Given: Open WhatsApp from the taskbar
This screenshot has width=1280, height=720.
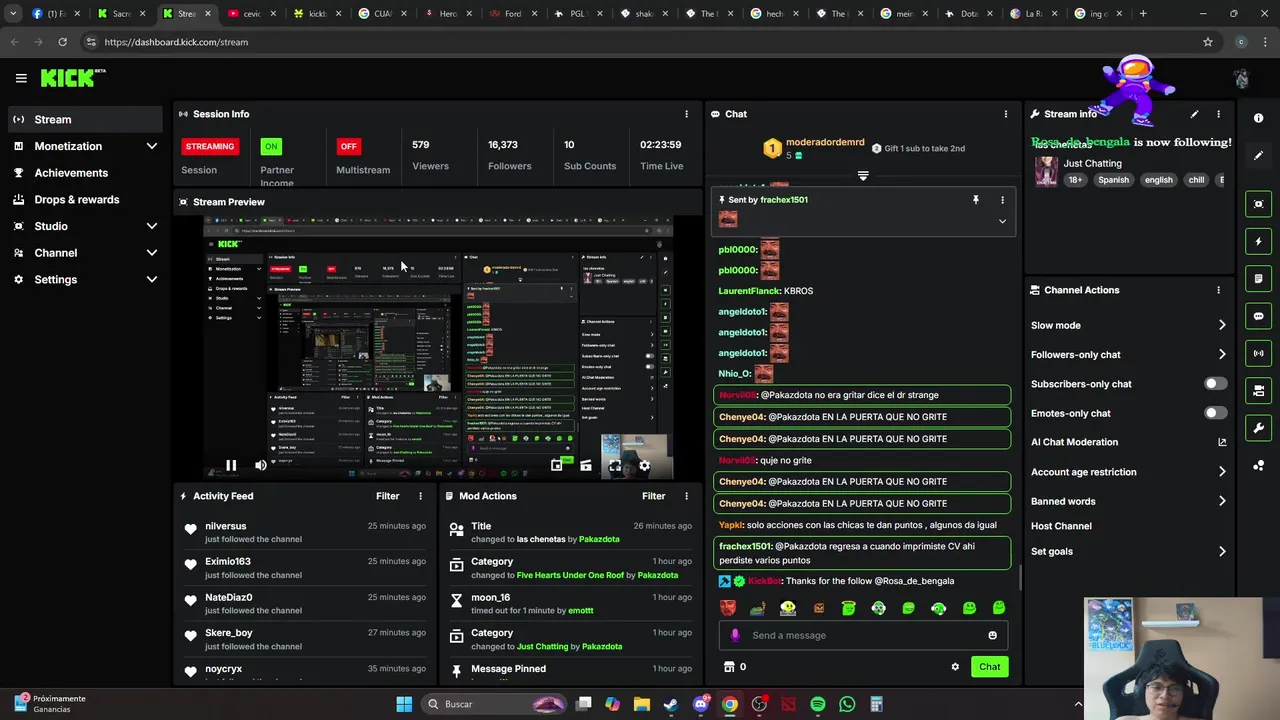Looking at the screenshot, I should click(x=847, y=704).
